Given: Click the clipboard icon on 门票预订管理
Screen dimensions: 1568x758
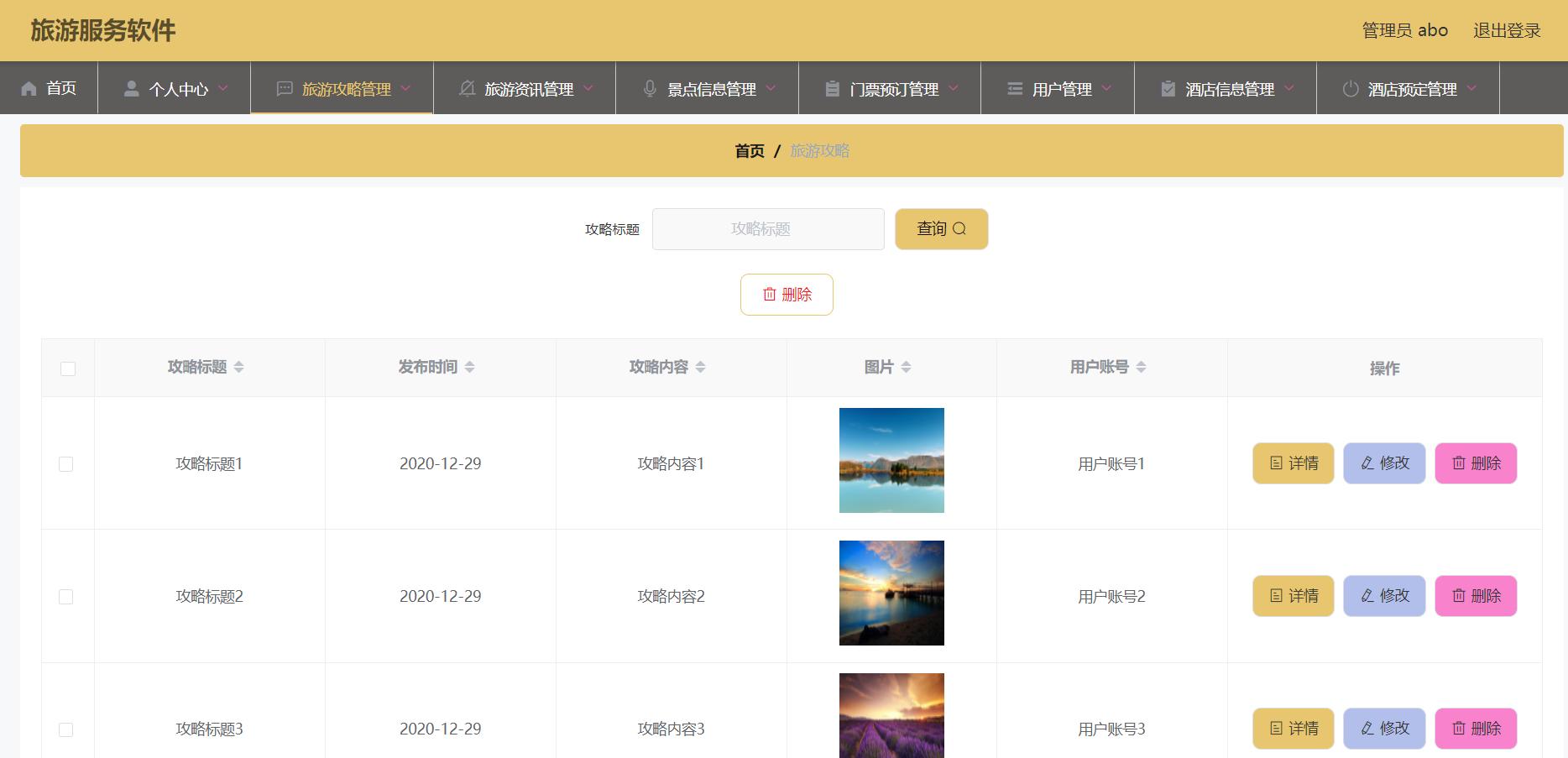Looking at the screenshot, I should [x=832, y=87].
